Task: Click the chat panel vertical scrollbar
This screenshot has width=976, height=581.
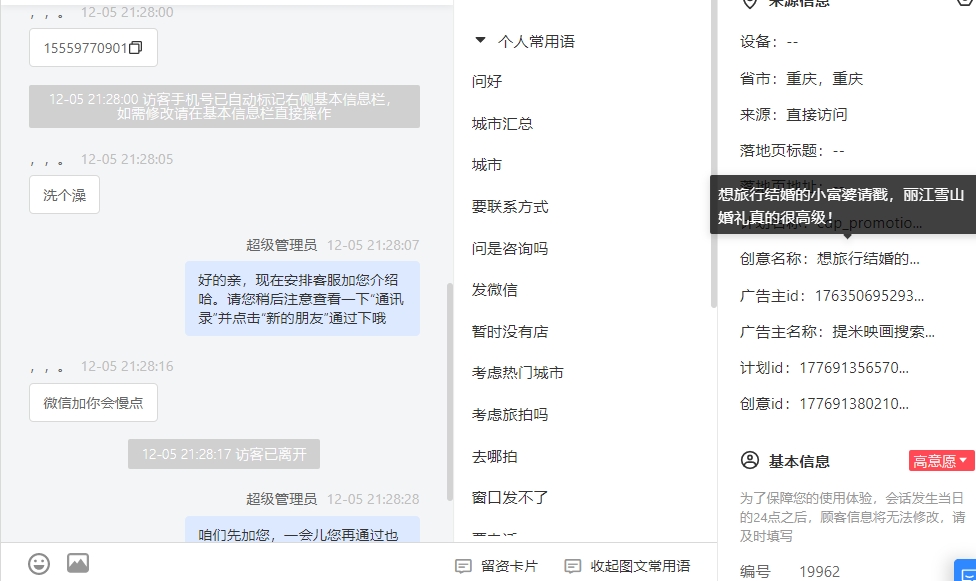Action: (449, 392)
